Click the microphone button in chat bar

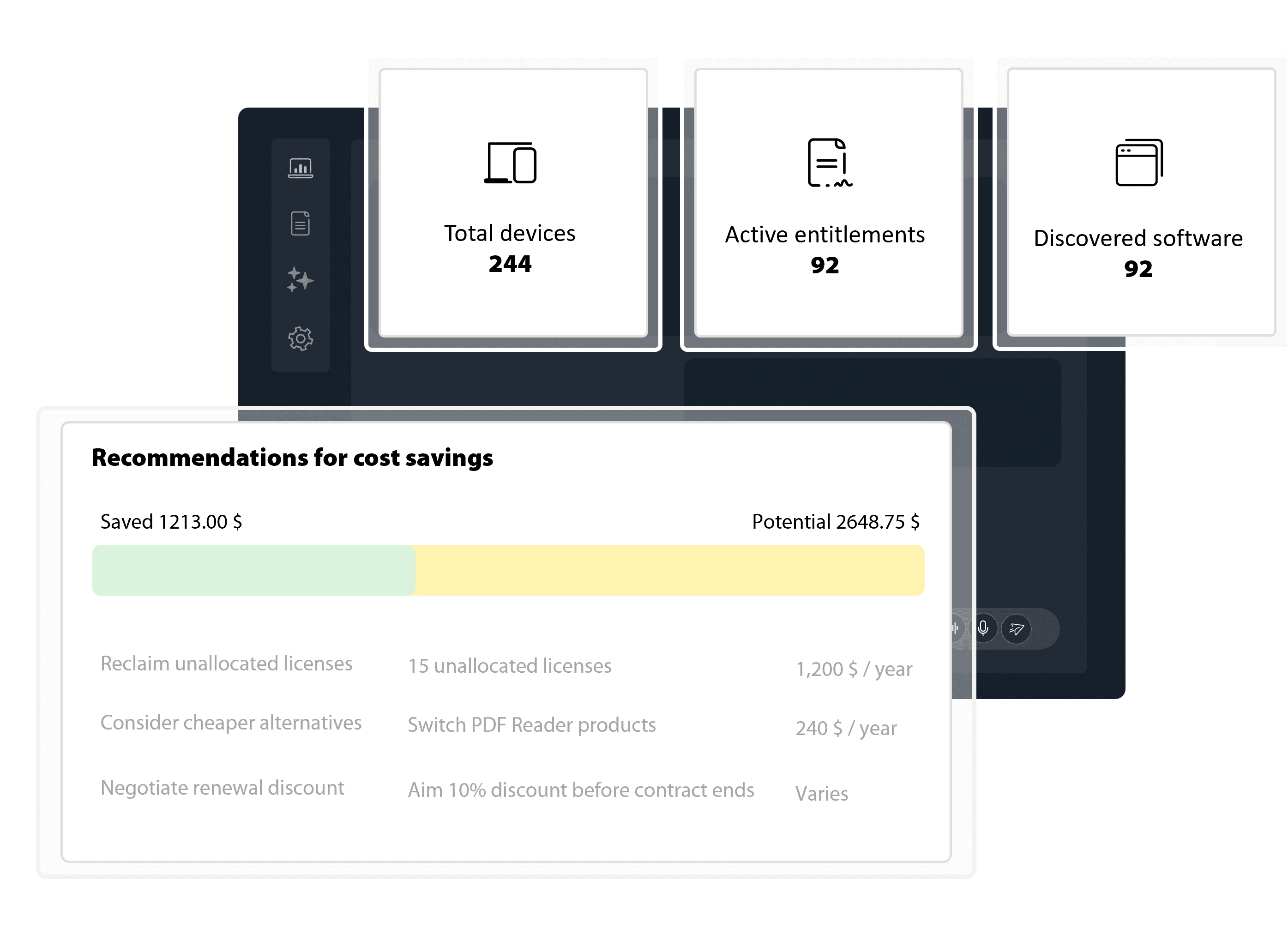coord(983,628)
